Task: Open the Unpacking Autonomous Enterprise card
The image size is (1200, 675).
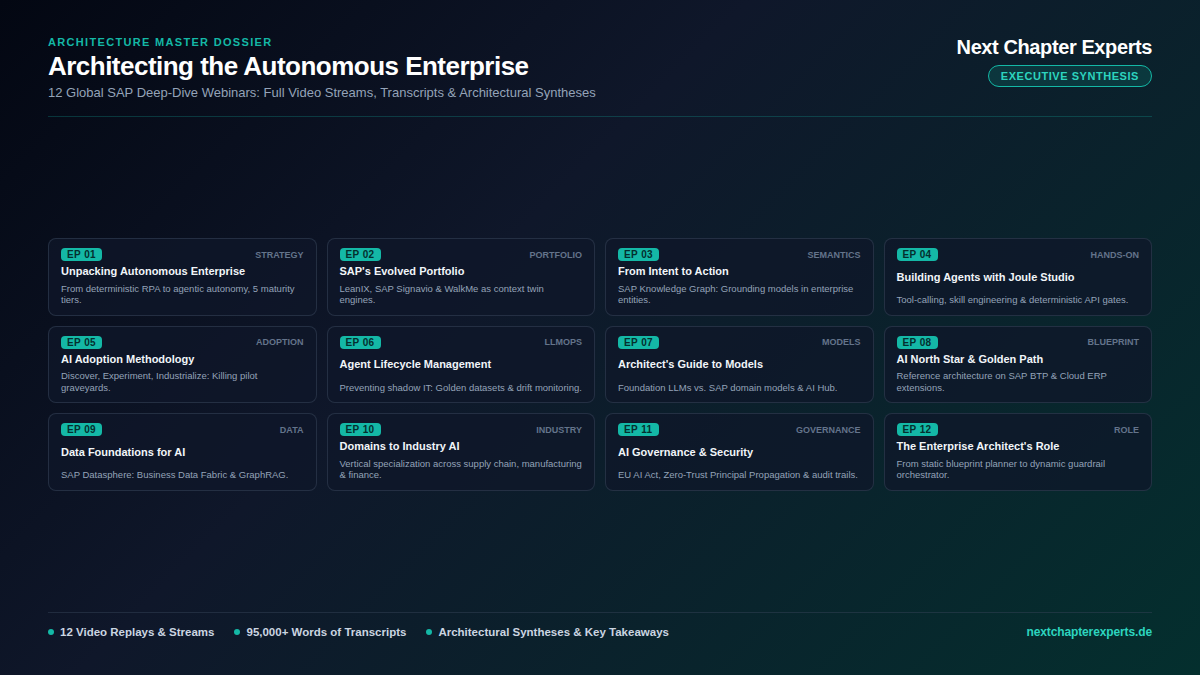Action: coord(182,277)
